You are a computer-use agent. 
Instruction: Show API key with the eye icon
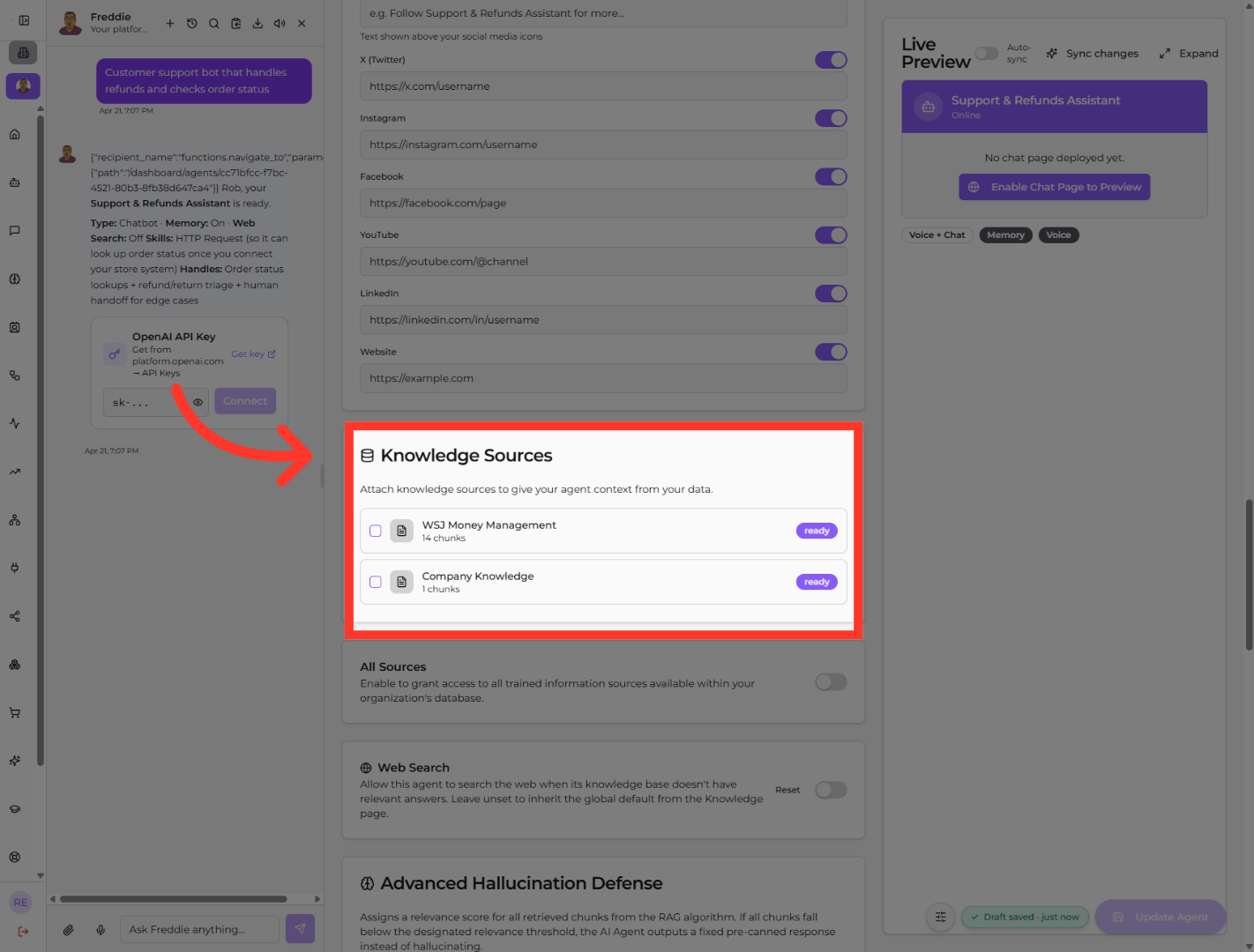pyautogui.click(x=198, y=402)
